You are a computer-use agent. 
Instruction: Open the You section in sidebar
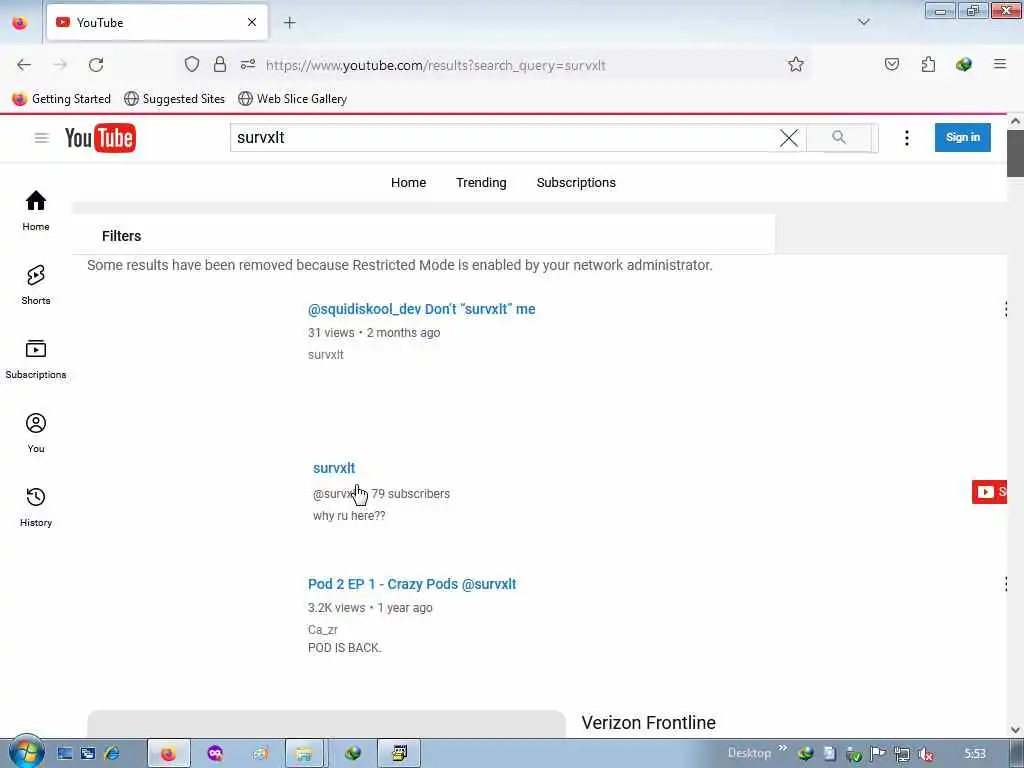pyautogui.click(x=36, y=432)
